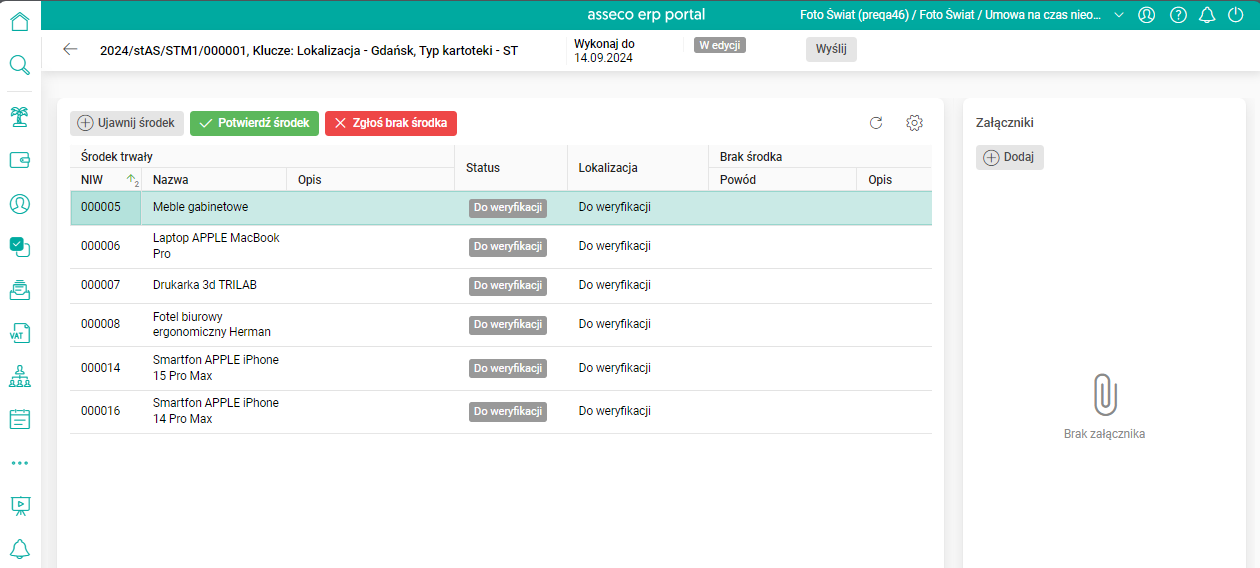Click the Wyślij button
This screenshot has height=568, width=1260.
831,50
